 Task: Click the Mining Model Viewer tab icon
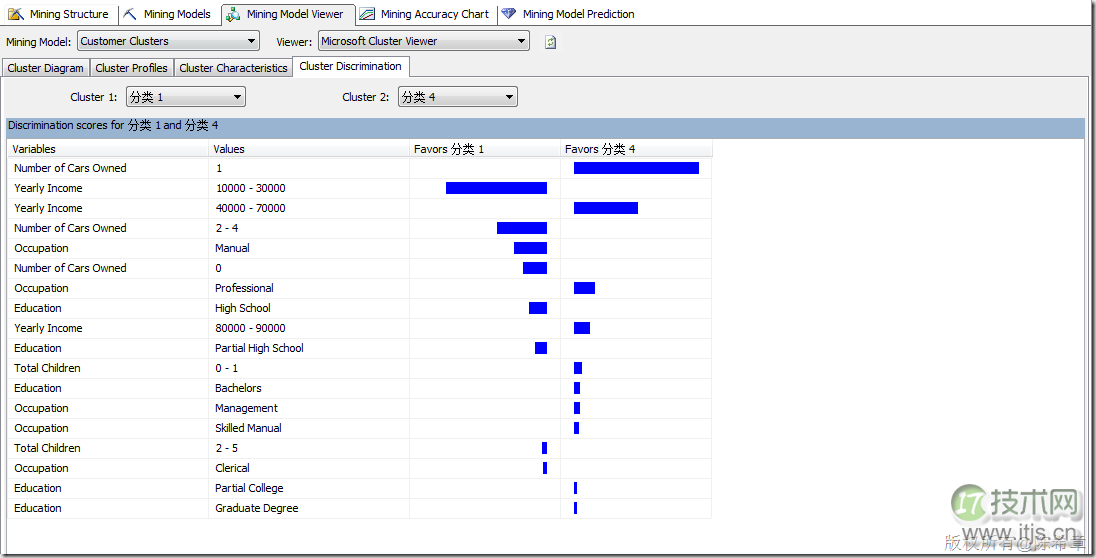click(233, 14)
